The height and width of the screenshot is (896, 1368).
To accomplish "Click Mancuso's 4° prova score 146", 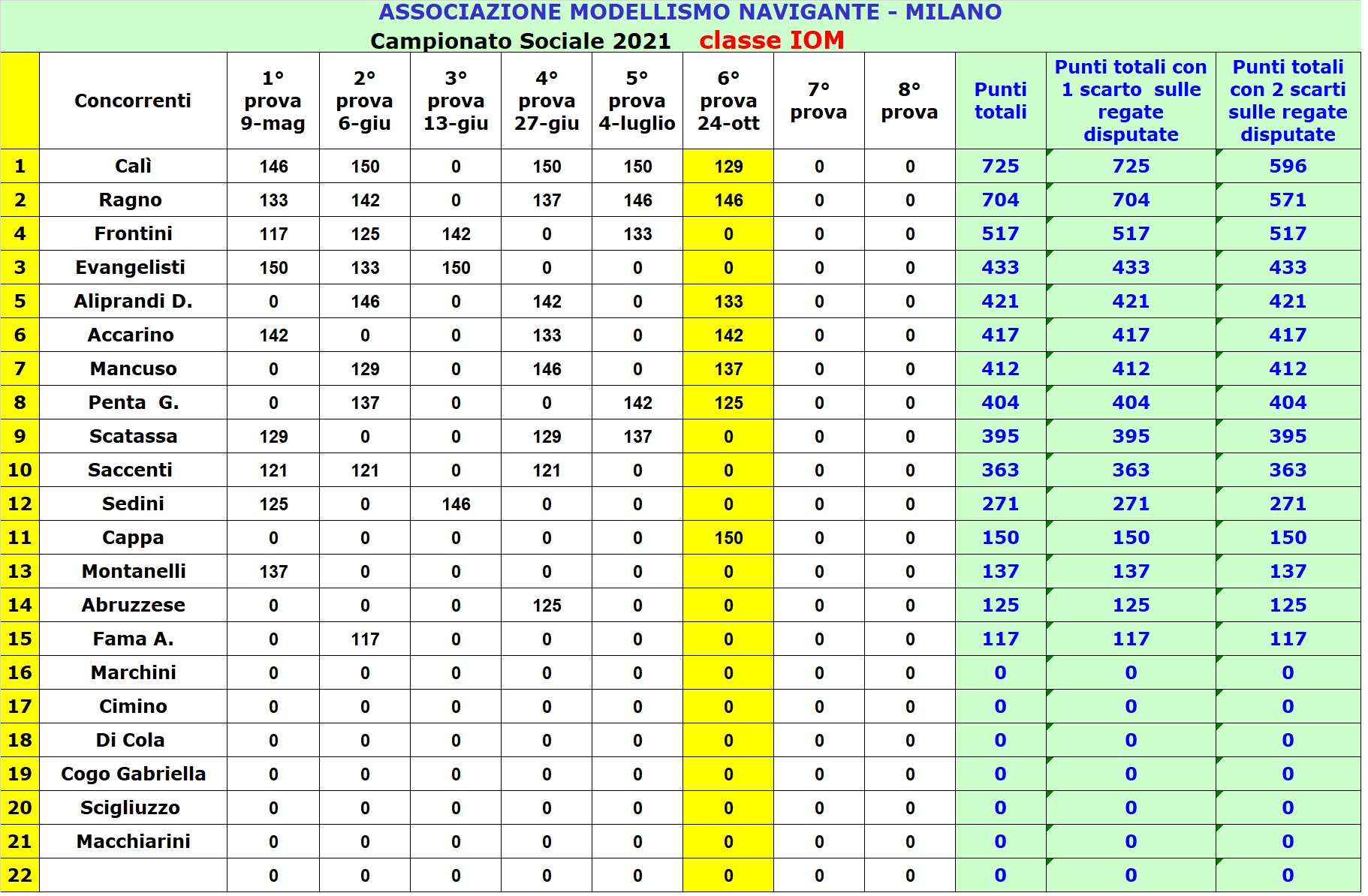I will 547,369.
